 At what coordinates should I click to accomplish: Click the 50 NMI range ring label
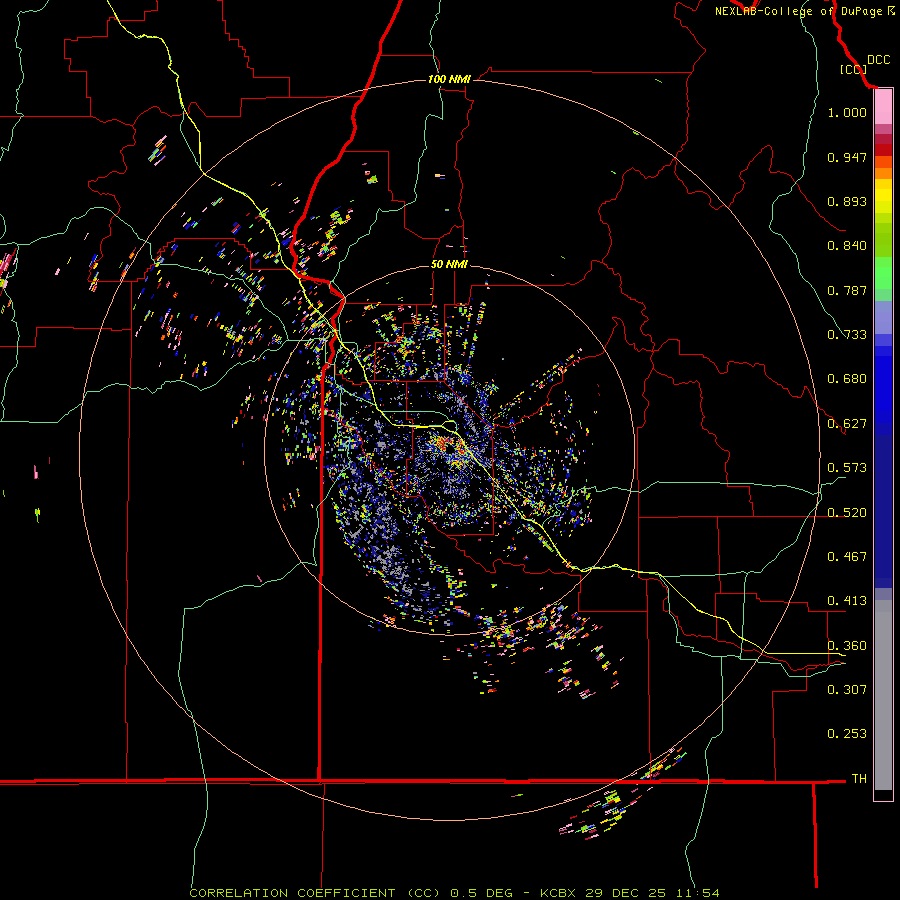pos(449,265)
